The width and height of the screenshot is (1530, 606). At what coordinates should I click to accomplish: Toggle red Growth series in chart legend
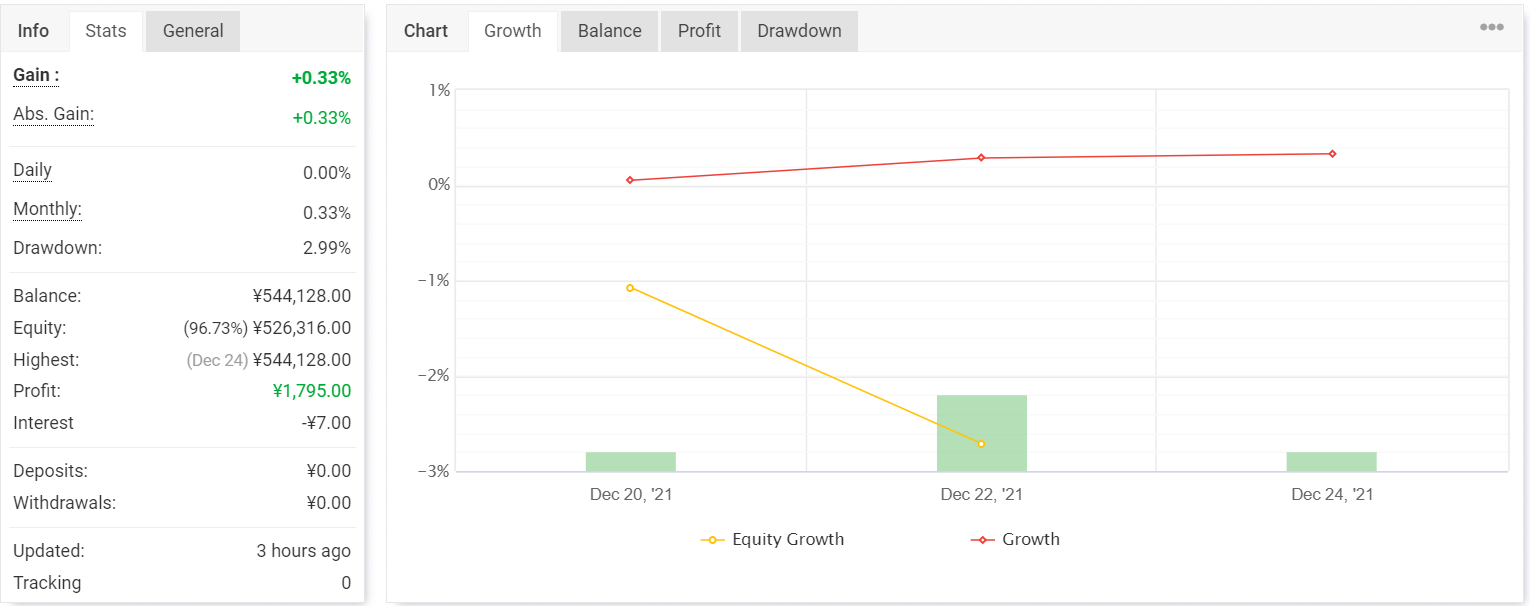1016,540
